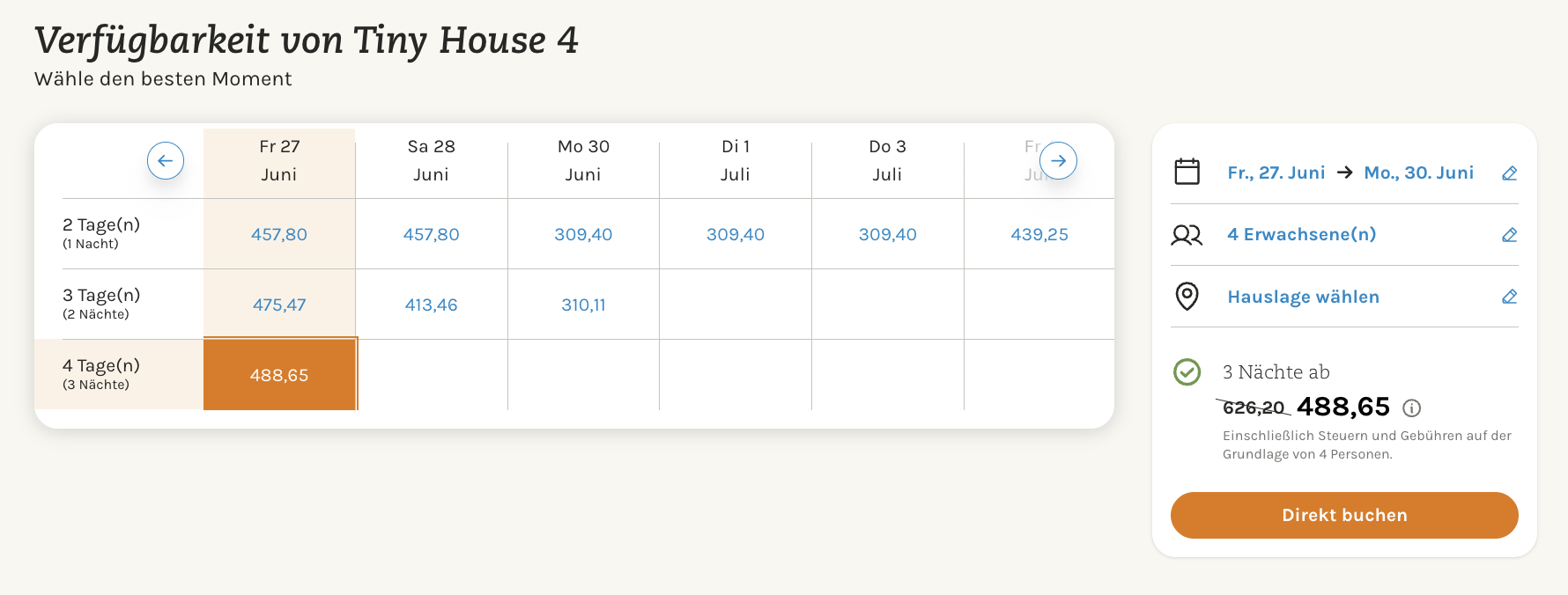
Task: Click the left arrow to show earlier dates
Action: pos(166,161)
